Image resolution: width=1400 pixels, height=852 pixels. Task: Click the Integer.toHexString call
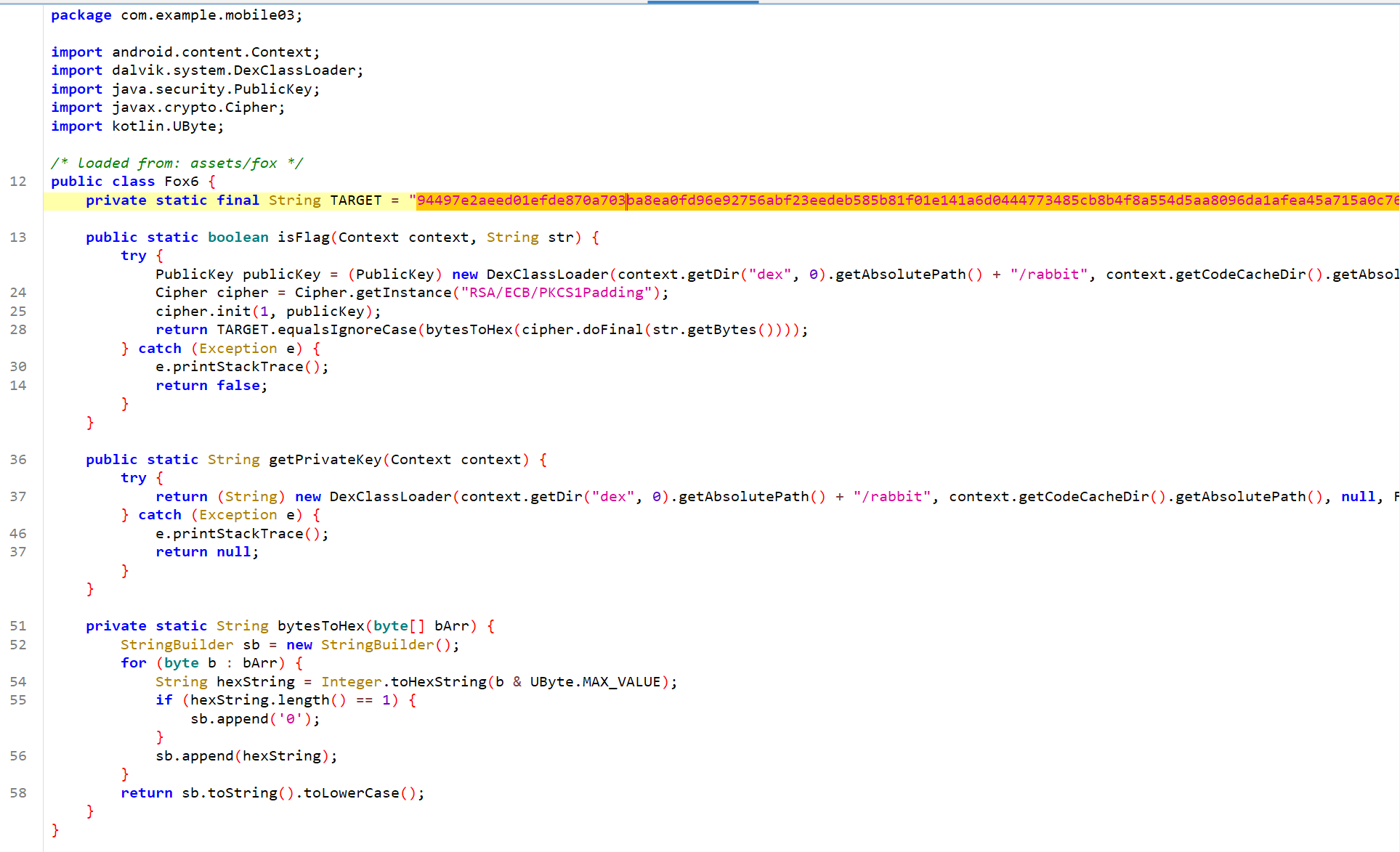tap(404, 682)
